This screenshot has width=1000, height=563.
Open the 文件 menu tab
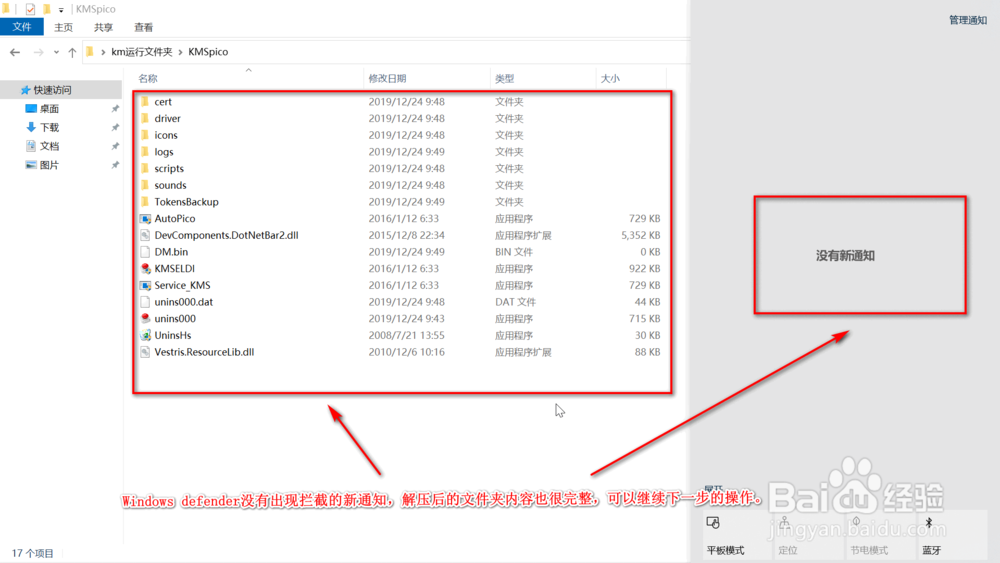[x=22, y=27]
